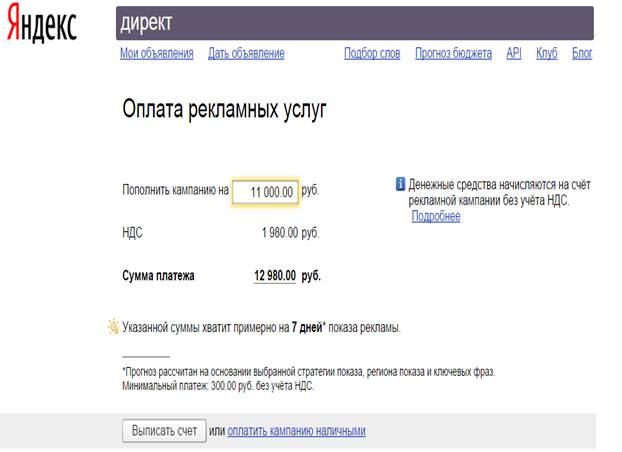Select the НДС value 1 980.00 руб.
This screenshot has height=452, width=622.
click(290, 233)
